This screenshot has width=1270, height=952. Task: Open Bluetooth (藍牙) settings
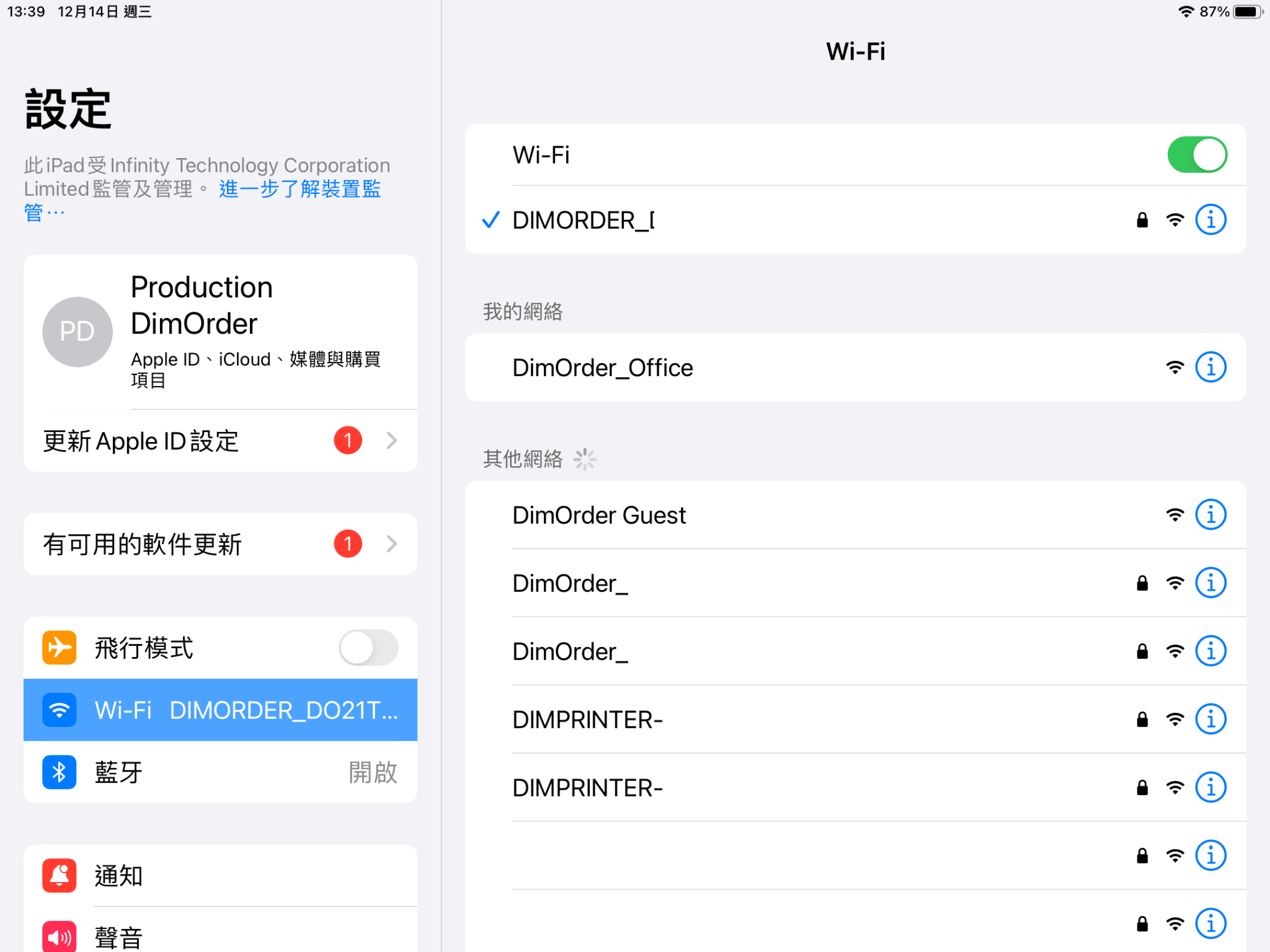tap(220, 772)
